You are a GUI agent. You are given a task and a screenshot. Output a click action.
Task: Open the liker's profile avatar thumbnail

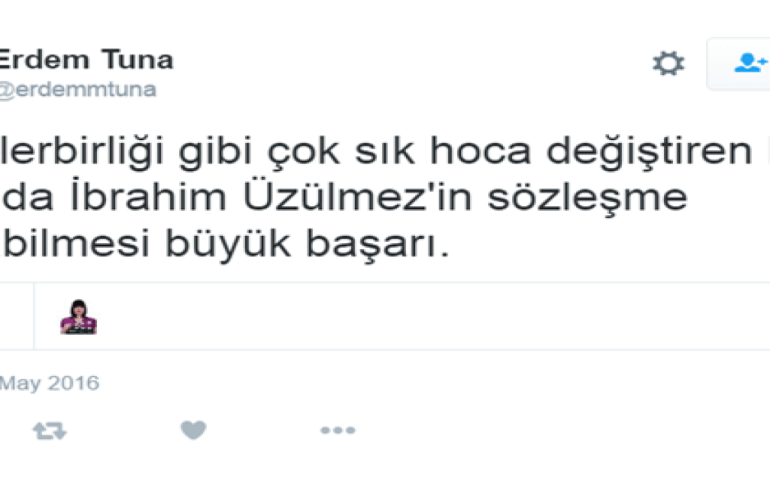[x=79, y=317]
